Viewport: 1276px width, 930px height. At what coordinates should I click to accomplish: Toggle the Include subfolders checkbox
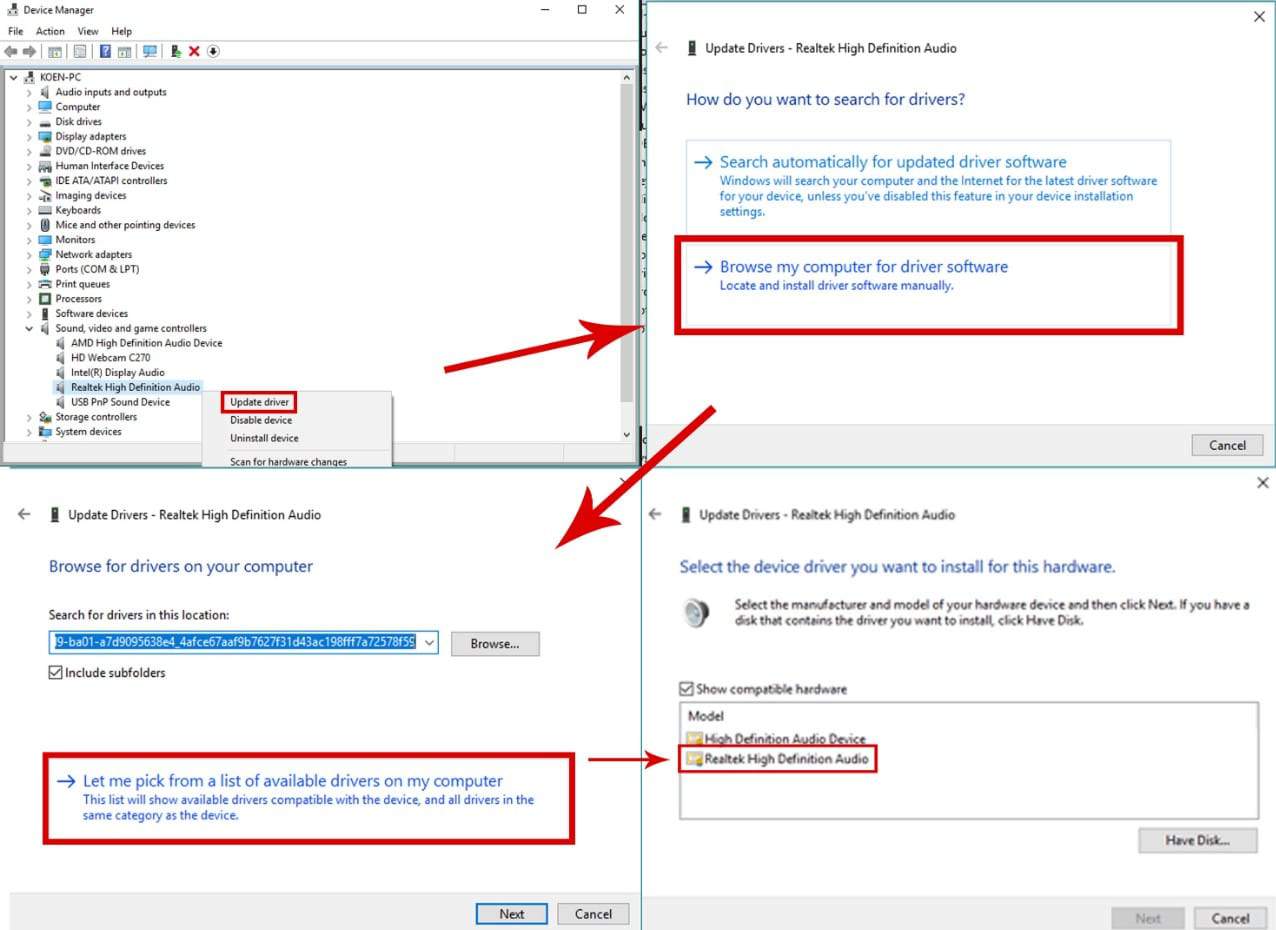[x=56, y=673]
